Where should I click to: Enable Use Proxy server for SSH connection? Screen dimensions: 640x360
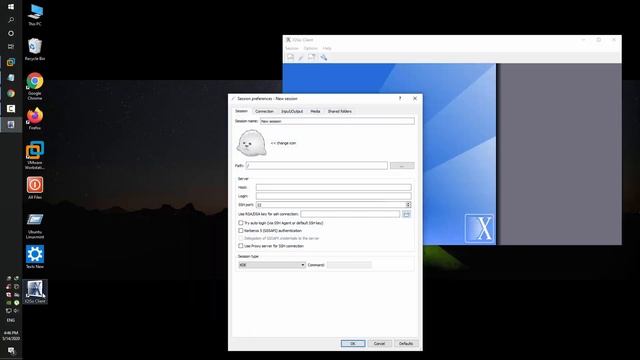(x=240, y=246)
